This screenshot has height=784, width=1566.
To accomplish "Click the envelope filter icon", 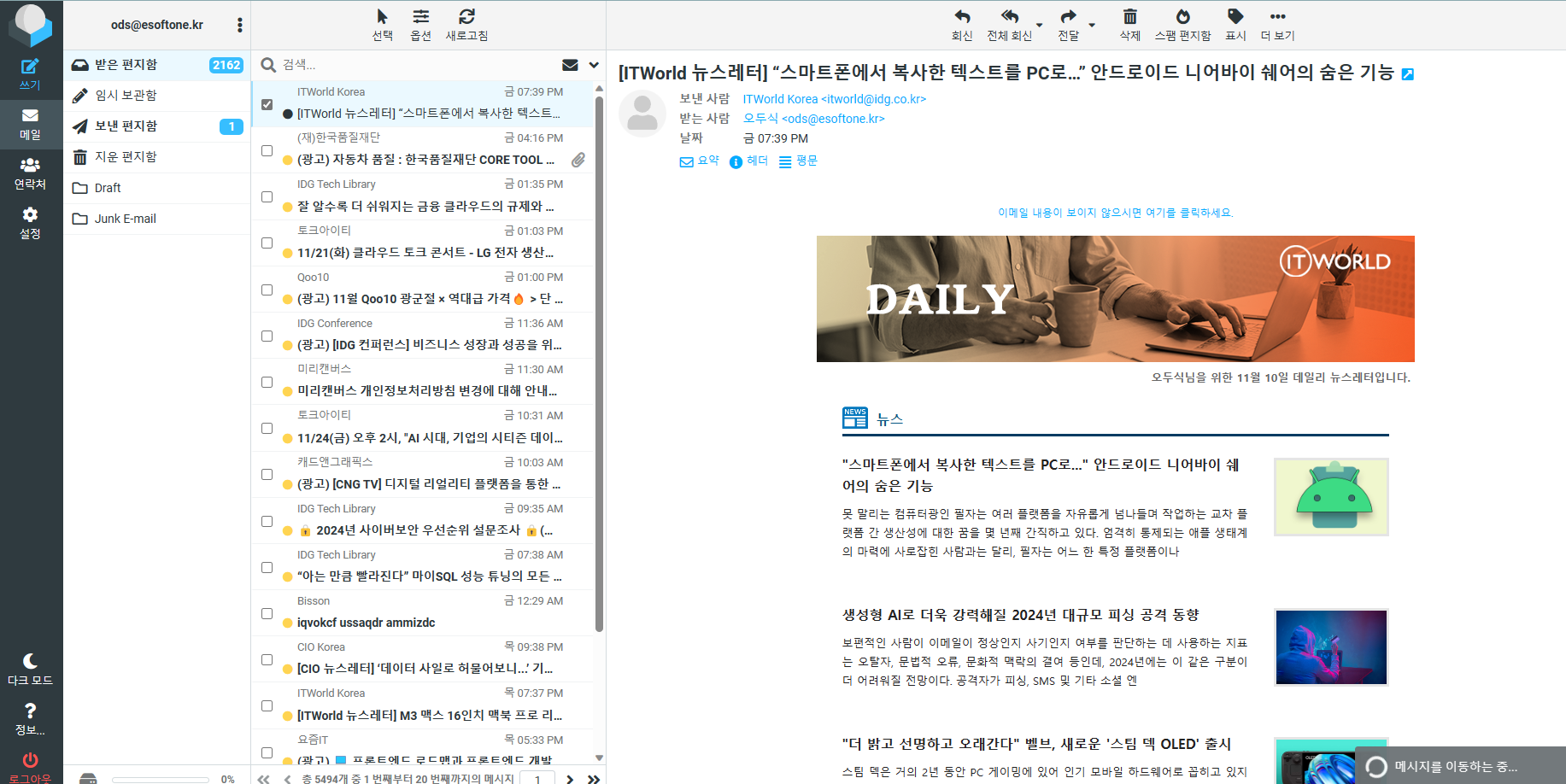I will 570,65.
